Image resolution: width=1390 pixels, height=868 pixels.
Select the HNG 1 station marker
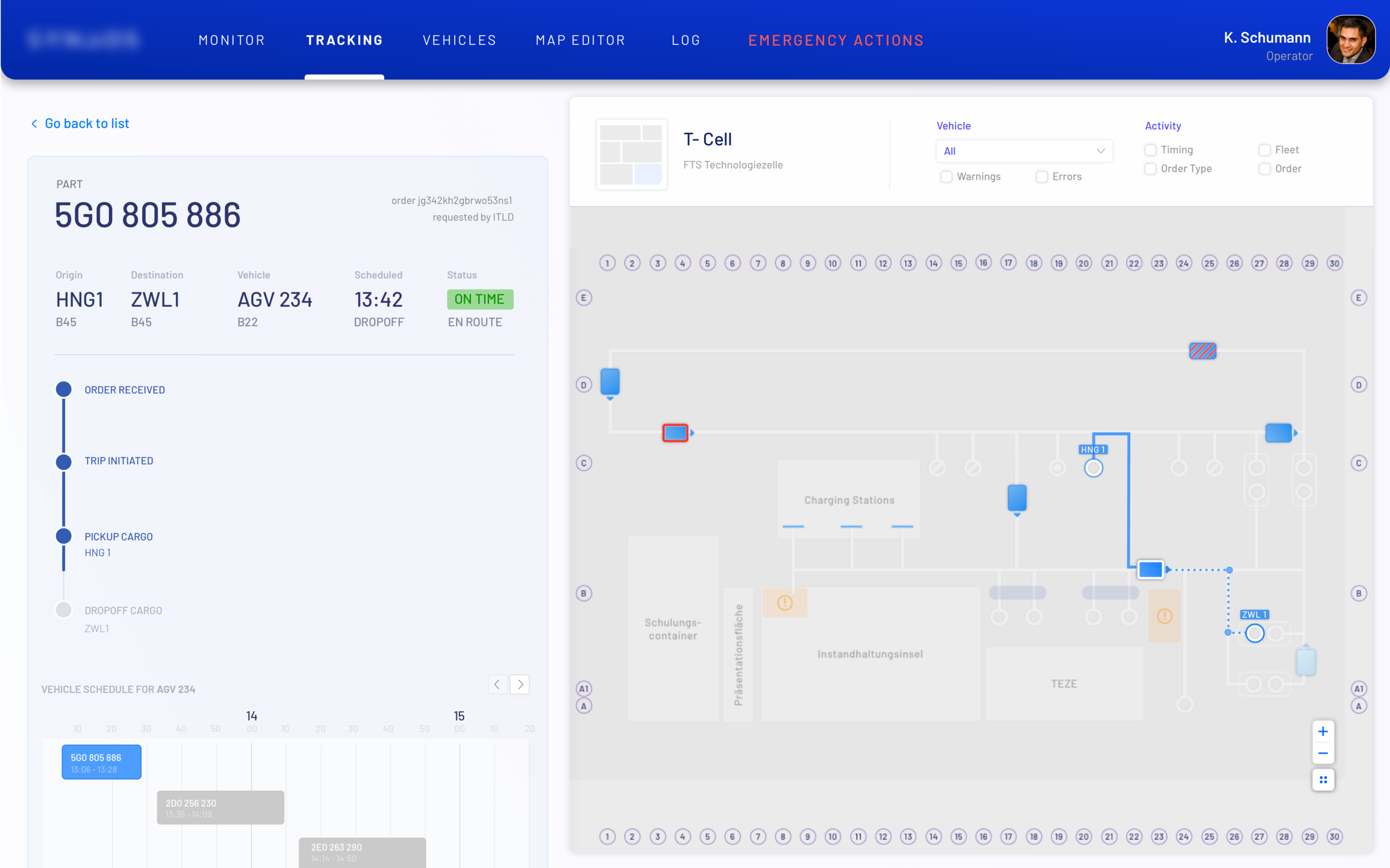coord(1093,468)
